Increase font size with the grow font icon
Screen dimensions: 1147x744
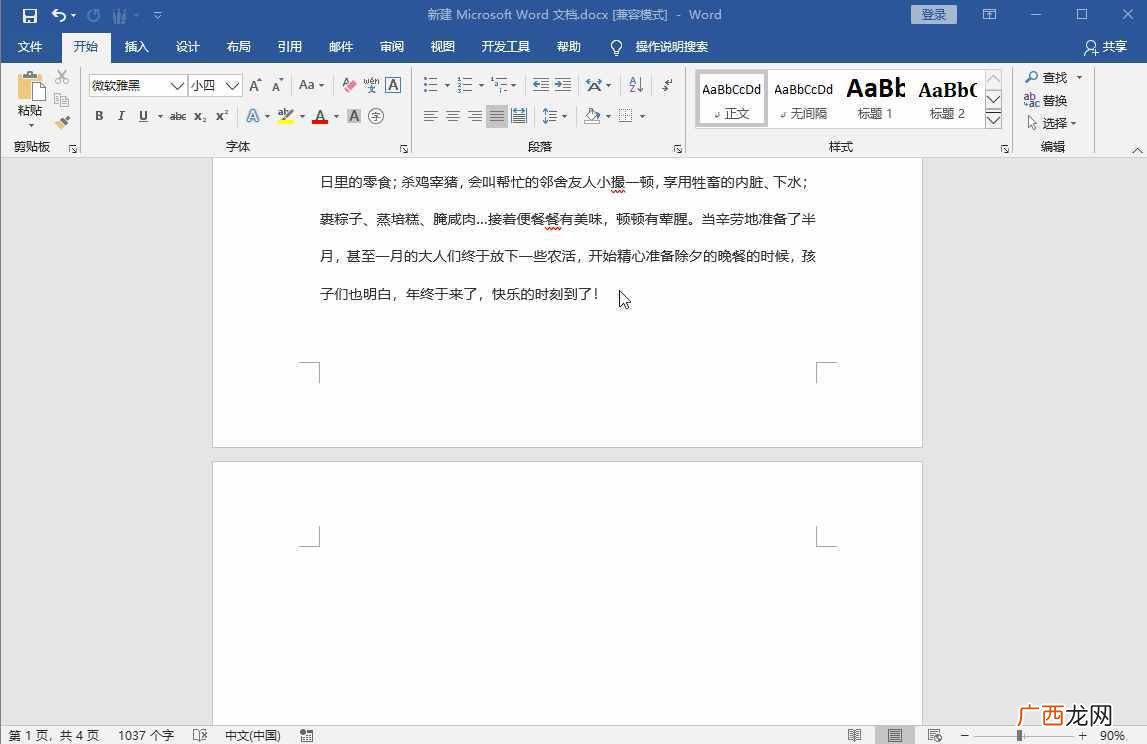coord(255,86)
